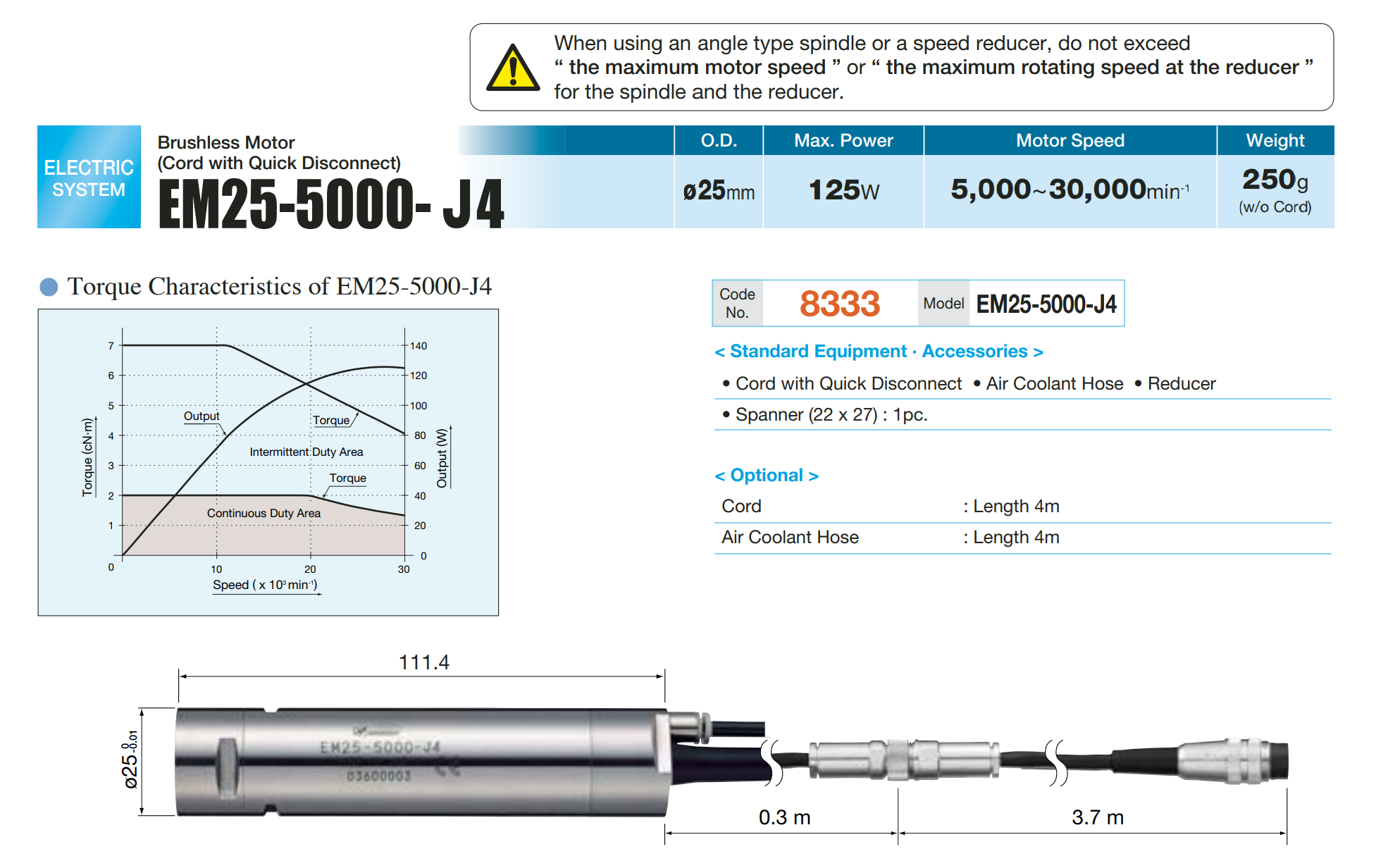The height and width of the screenshot is (868, 1388).
Task: Select the 250g weight value
Action: click(1275, 180)
